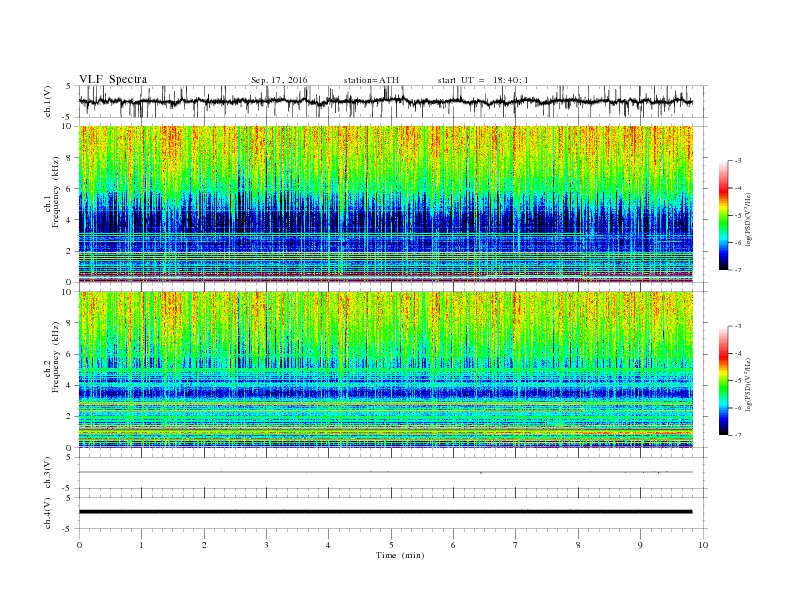Click the "ch.1(V)" waveform axis label

pos(48,101)
